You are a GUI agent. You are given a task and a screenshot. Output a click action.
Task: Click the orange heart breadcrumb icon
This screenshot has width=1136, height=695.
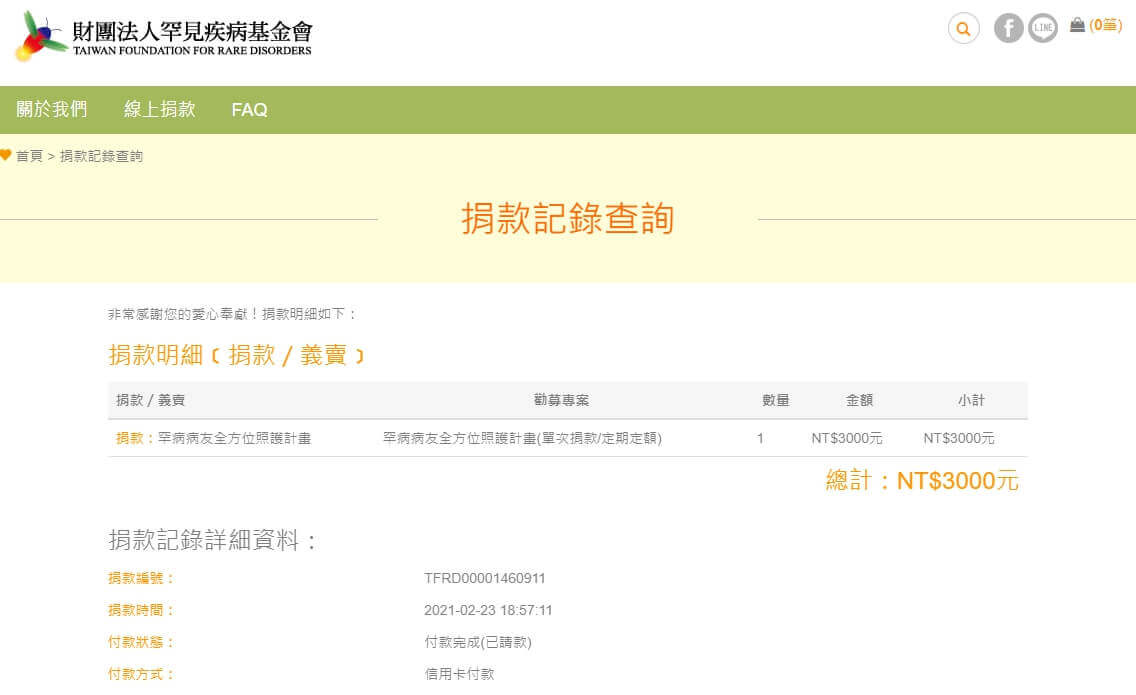(6, 156)
